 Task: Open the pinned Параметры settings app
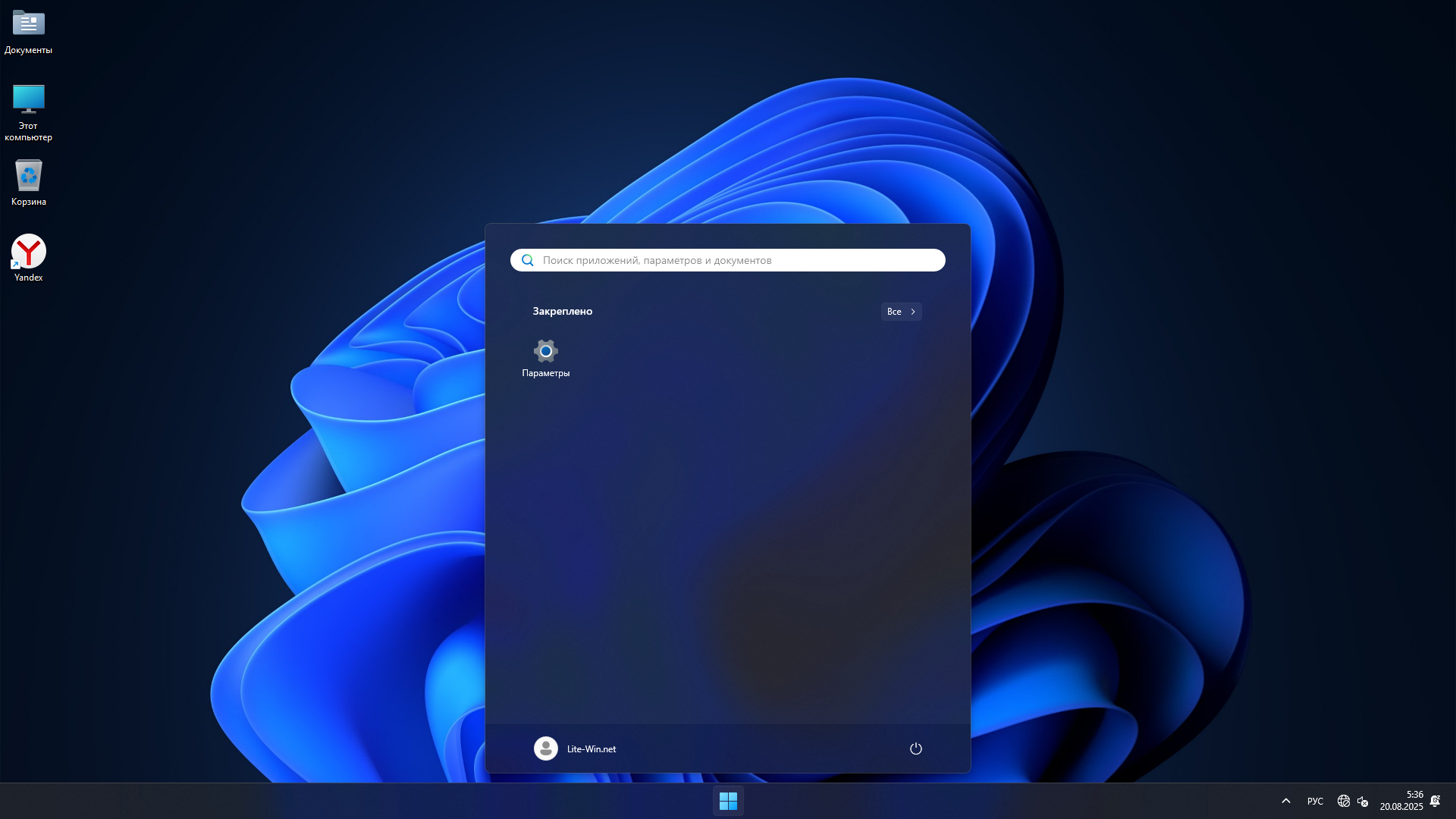(545, 351)
